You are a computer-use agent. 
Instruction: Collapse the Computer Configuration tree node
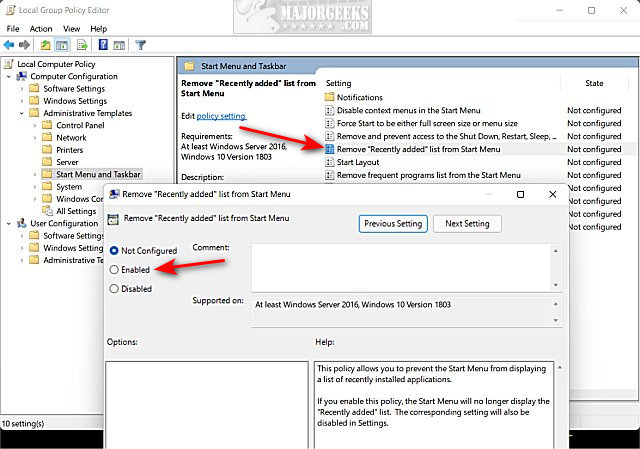pyautogui.click(x=9, y=76)
